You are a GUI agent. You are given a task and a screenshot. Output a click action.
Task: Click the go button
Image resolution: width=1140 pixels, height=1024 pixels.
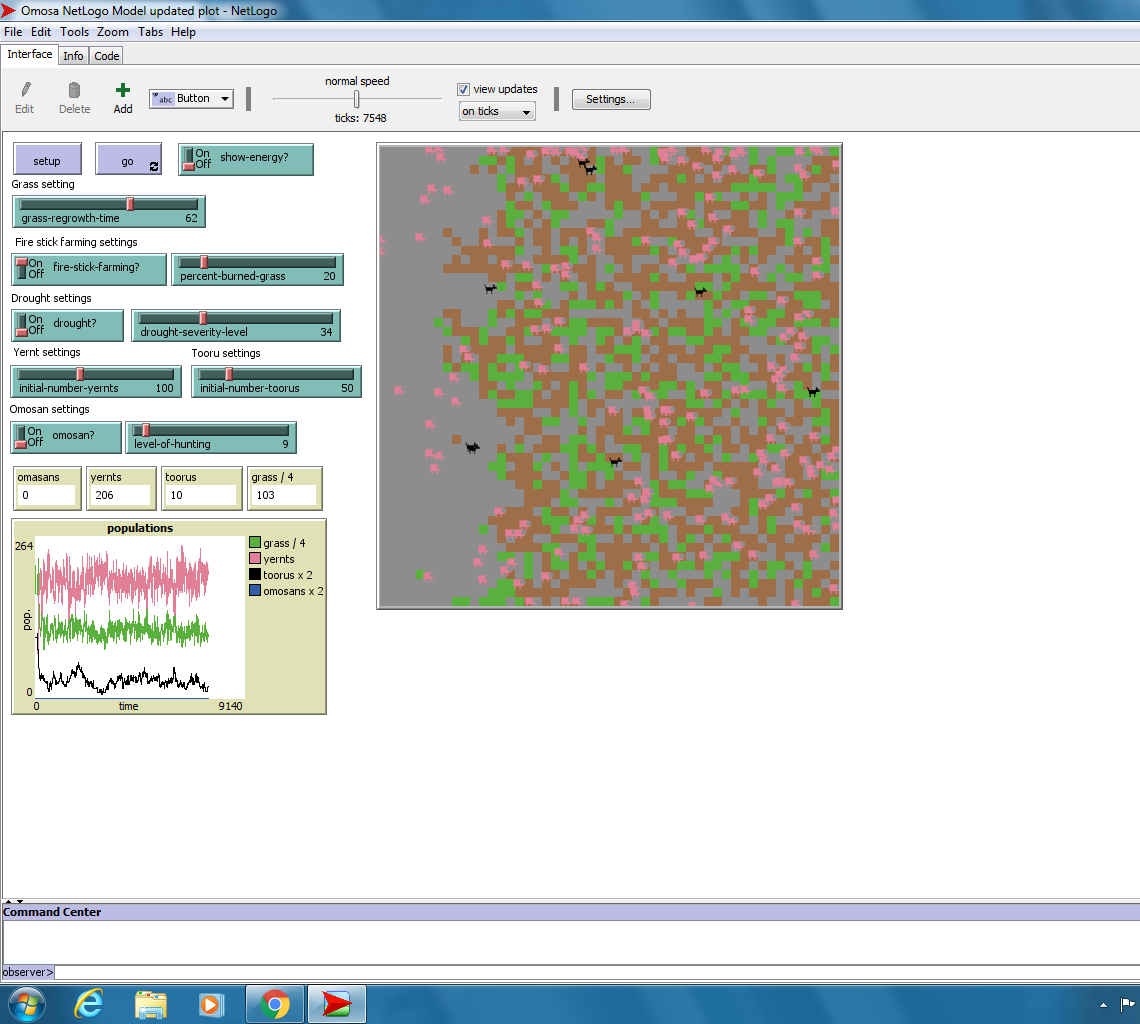(x=128, y=159)
